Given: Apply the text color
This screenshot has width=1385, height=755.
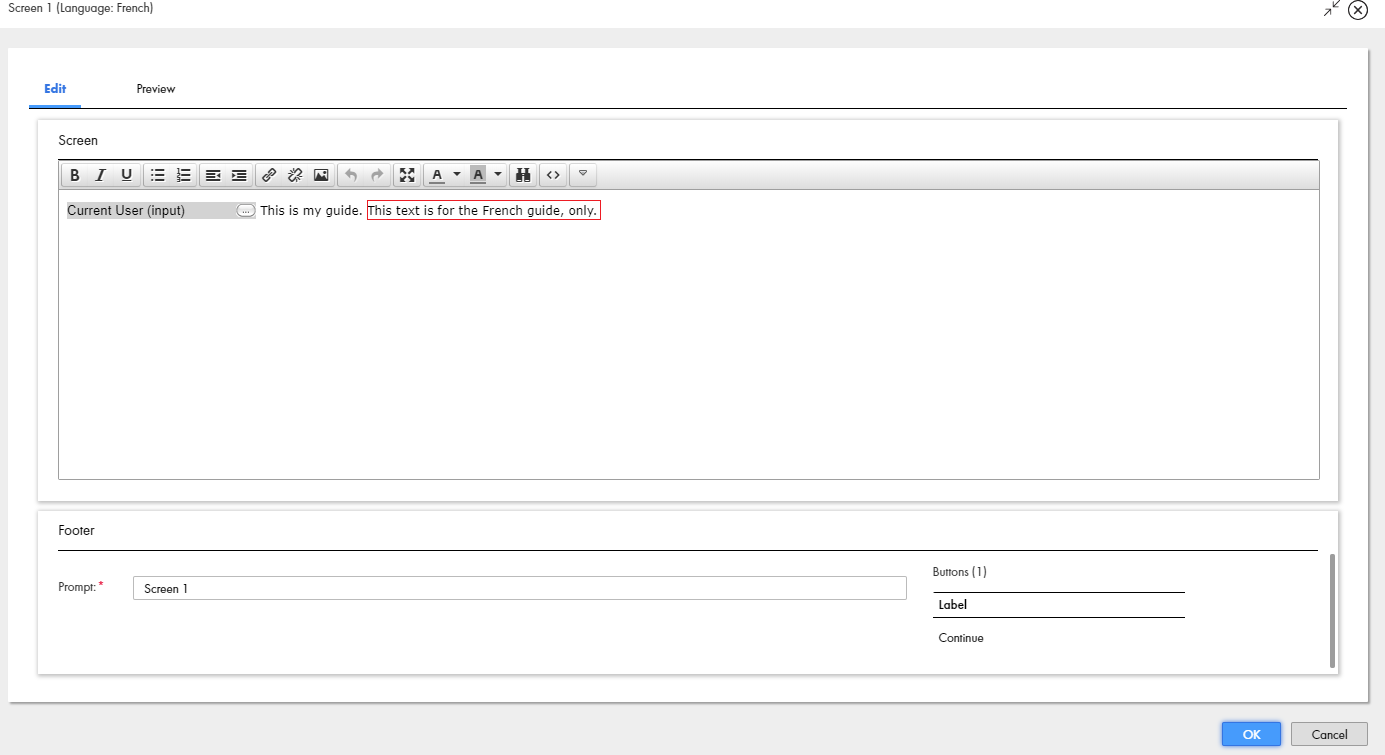Looking at the screenshot, I should click(x=437, y=175).
